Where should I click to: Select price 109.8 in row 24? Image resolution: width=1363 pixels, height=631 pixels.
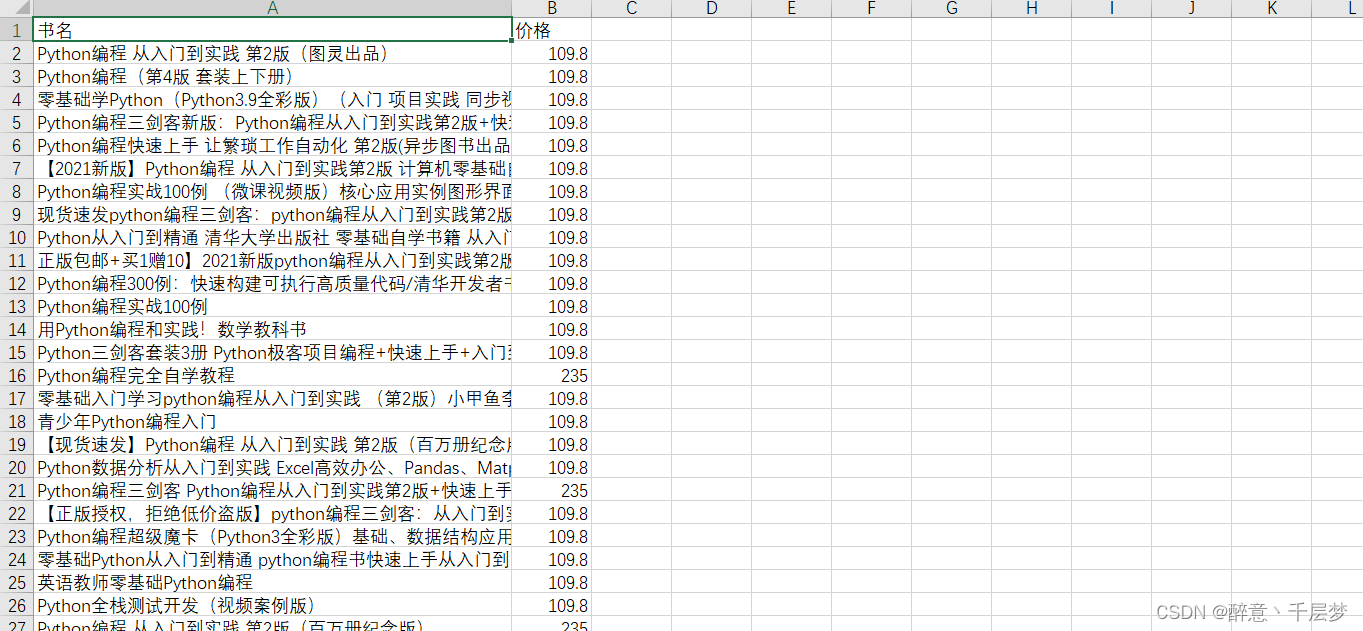pyautogui.click(x=551, y=559)
